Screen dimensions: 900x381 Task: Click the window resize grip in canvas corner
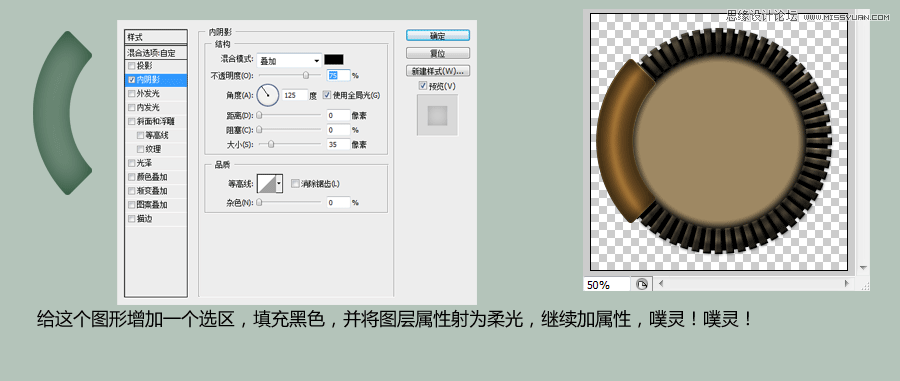point(864,285)
